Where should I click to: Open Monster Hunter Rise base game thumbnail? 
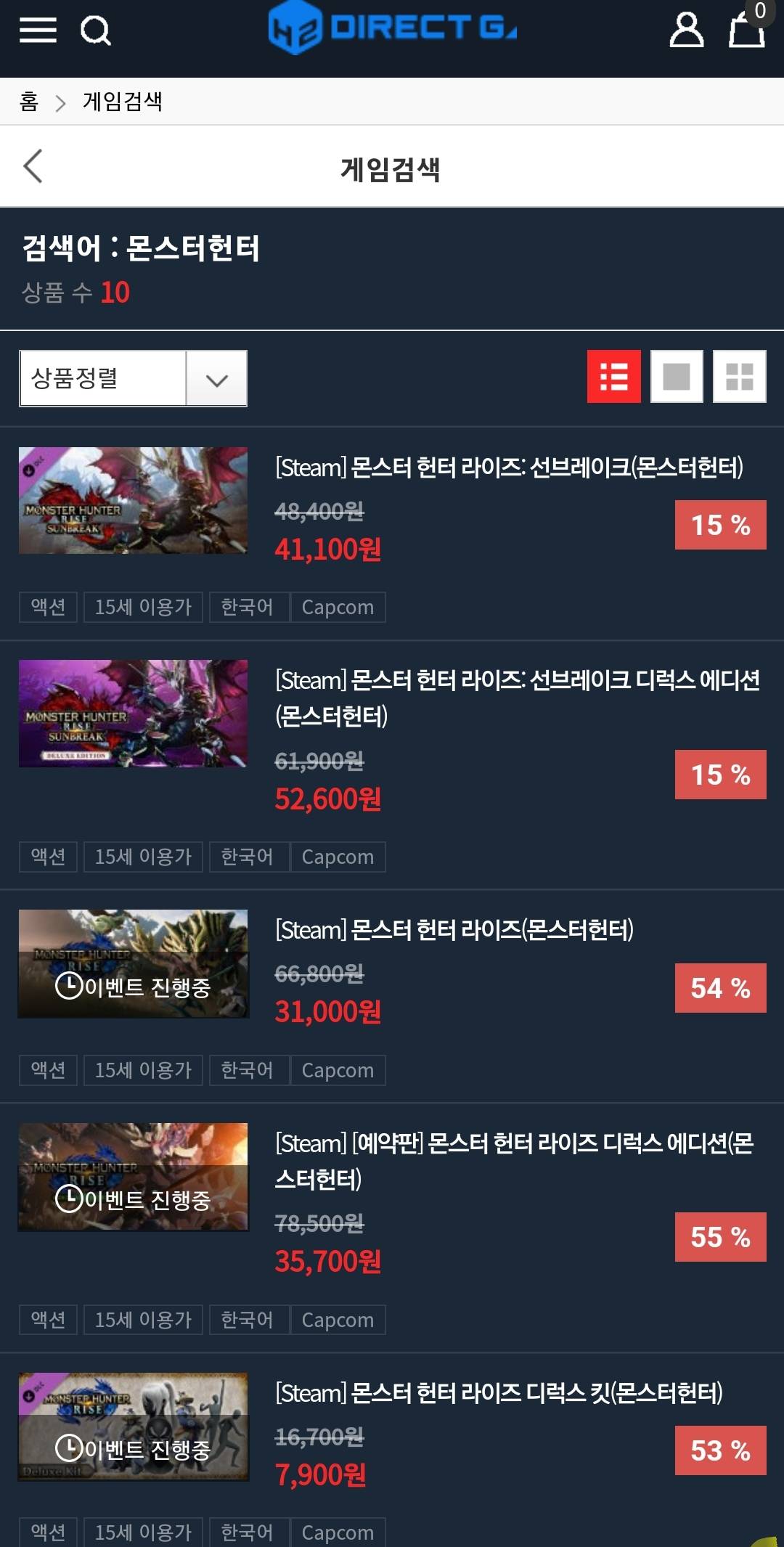click(133, 963)
